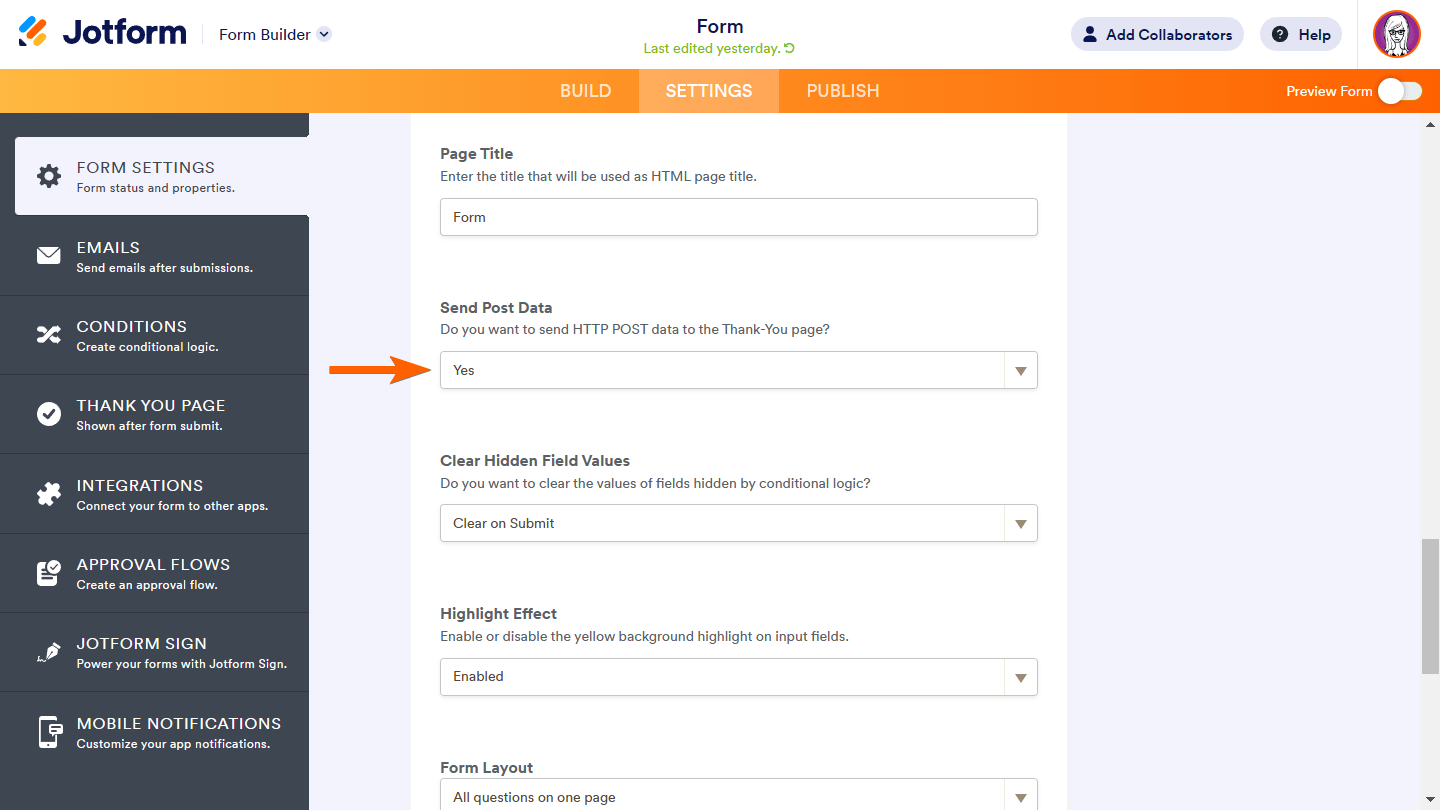1440x810 pixels.
Task: Switch to the PUBLISH tab
Action: (843, 91)
